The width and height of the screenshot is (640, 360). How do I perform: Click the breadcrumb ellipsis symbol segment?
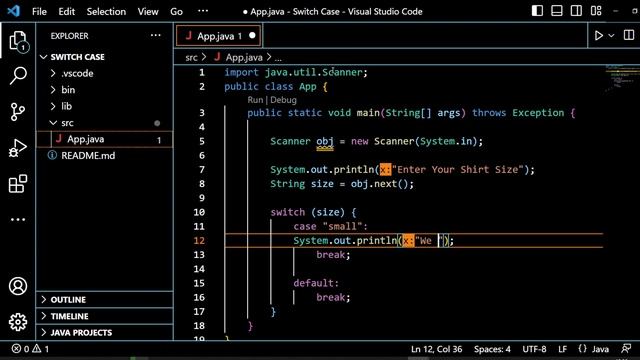coord(278,58)
